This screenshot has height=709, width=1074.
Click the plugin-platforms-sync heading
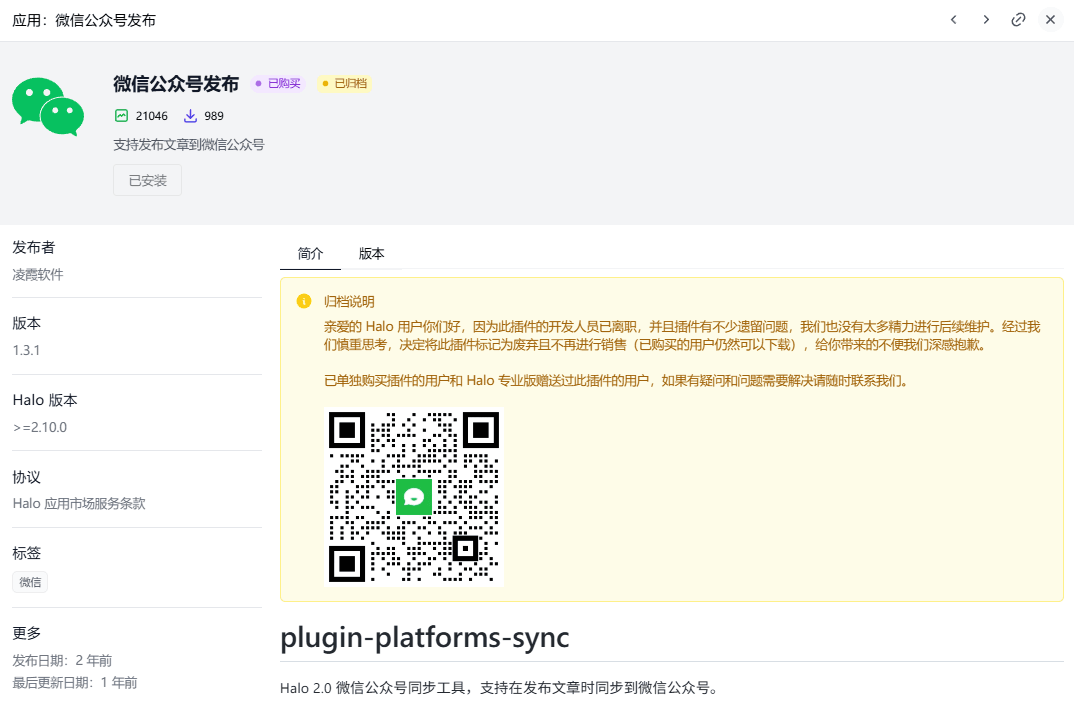coord(425,638)
